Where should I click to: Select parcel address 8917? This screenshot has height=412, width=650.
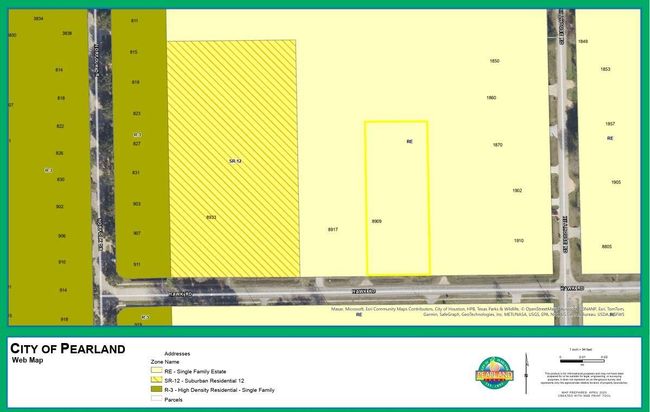coord(333,230)
